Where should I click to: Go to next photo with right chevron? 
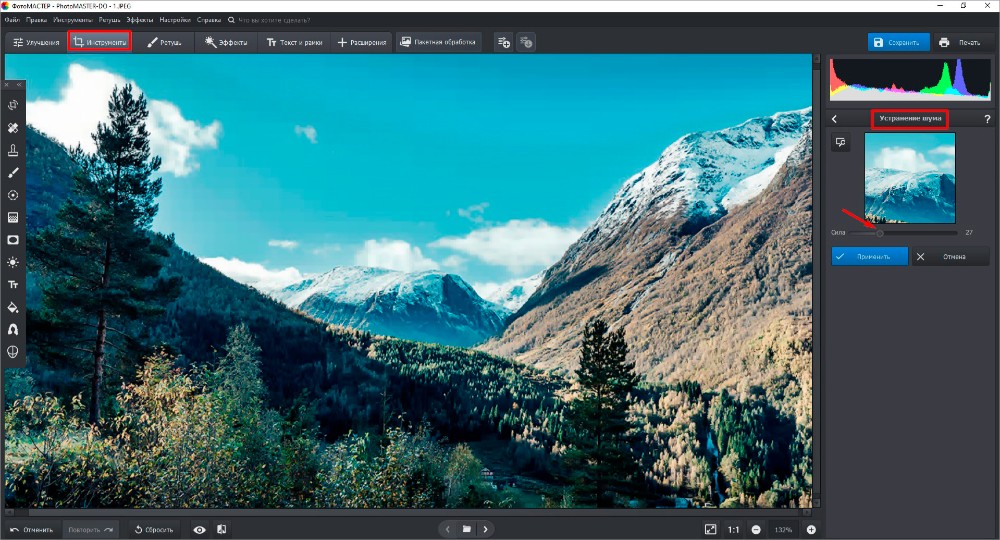(x=486, y=529)
